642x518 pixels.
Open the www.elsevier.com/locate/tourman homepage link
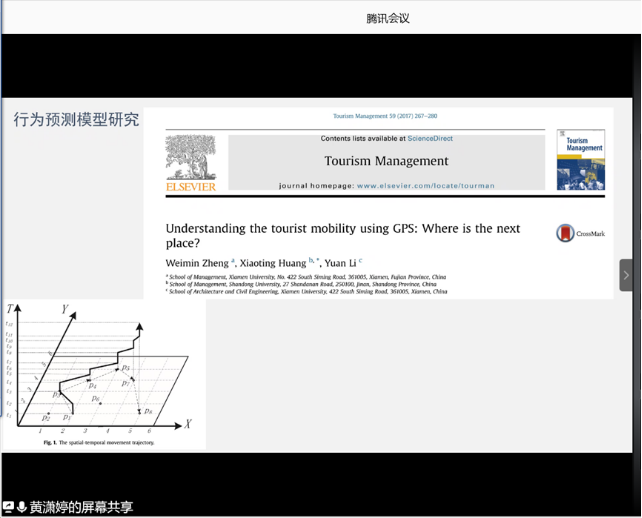pyautogui.click(x=422, y=185)
